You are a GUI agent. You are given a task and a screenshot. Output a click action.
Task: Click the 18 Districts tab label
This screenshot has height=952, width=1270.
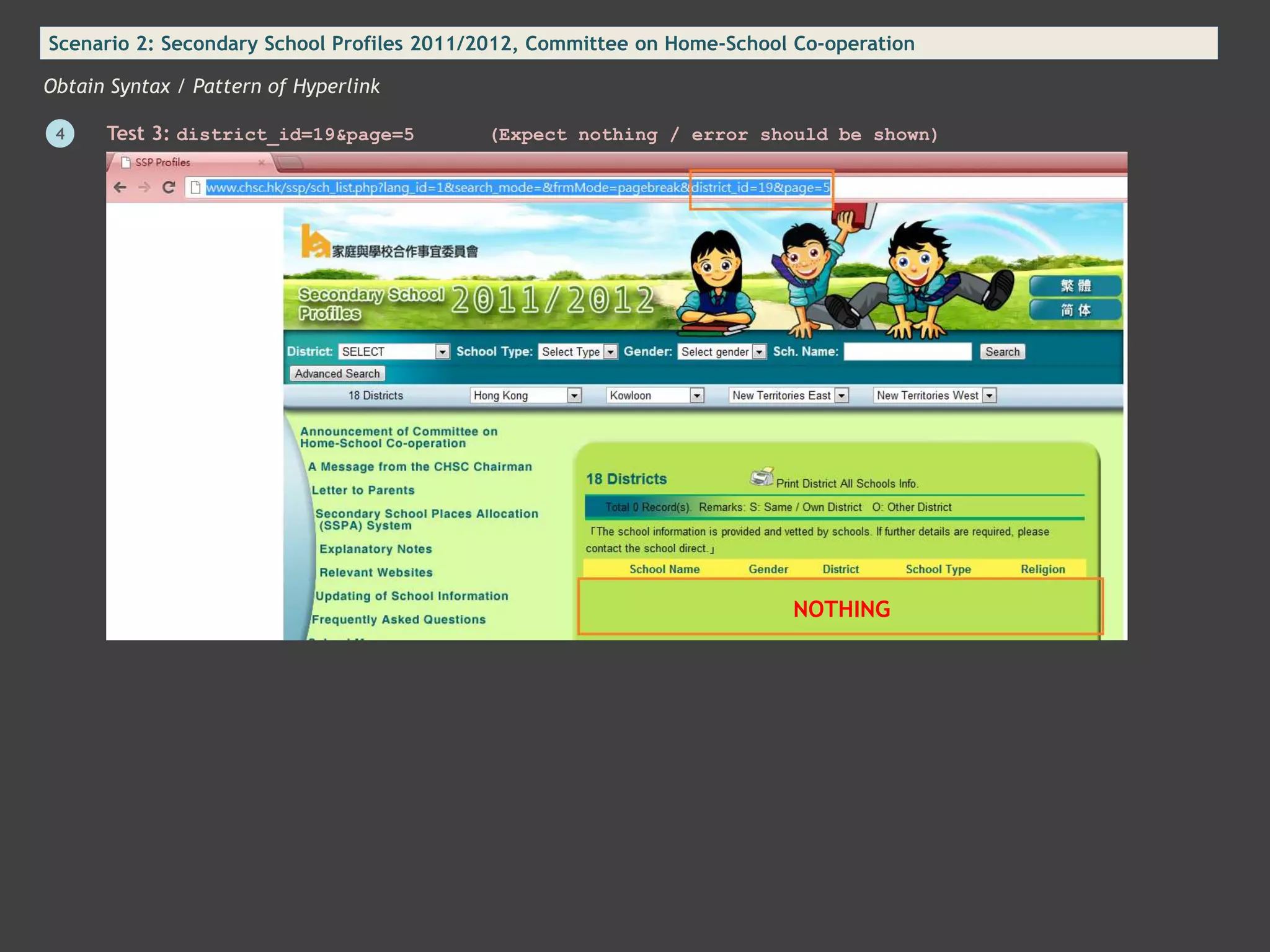coord(376,395)
